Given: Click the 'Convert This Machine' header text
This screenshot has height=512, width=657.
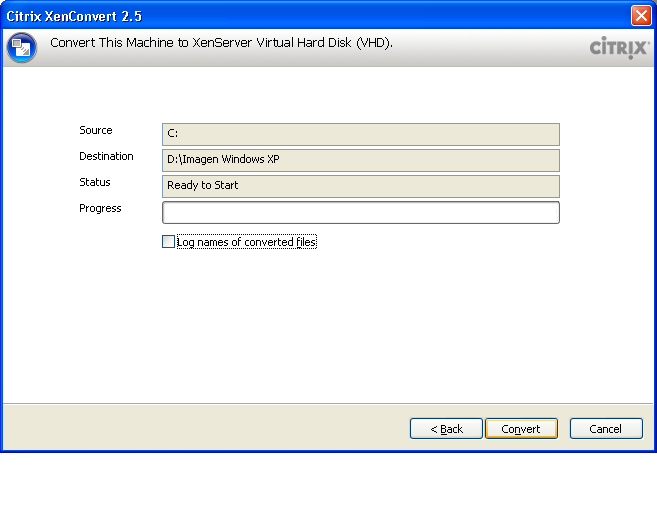Looking at the screenshot, I should click(x=221, y=44).
